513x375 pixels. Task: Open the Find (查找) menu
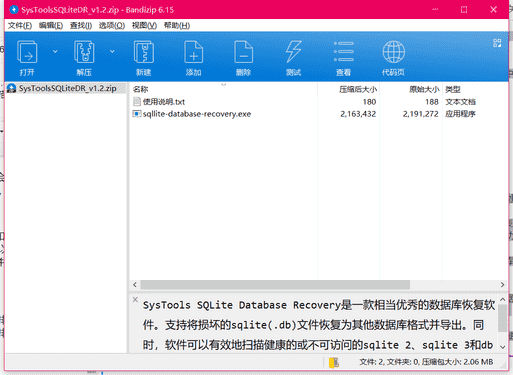tap(81, 26)
